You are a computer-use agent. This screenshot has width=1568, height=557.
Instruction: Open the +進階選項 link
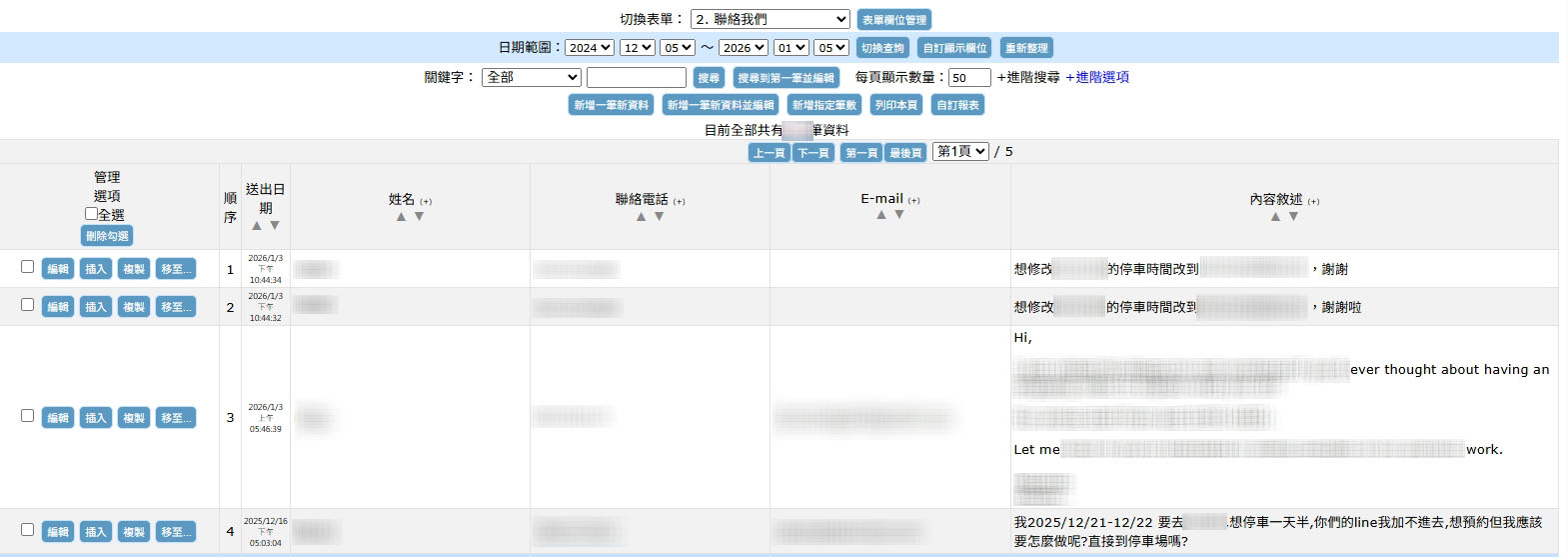(x=1097, y=77)
